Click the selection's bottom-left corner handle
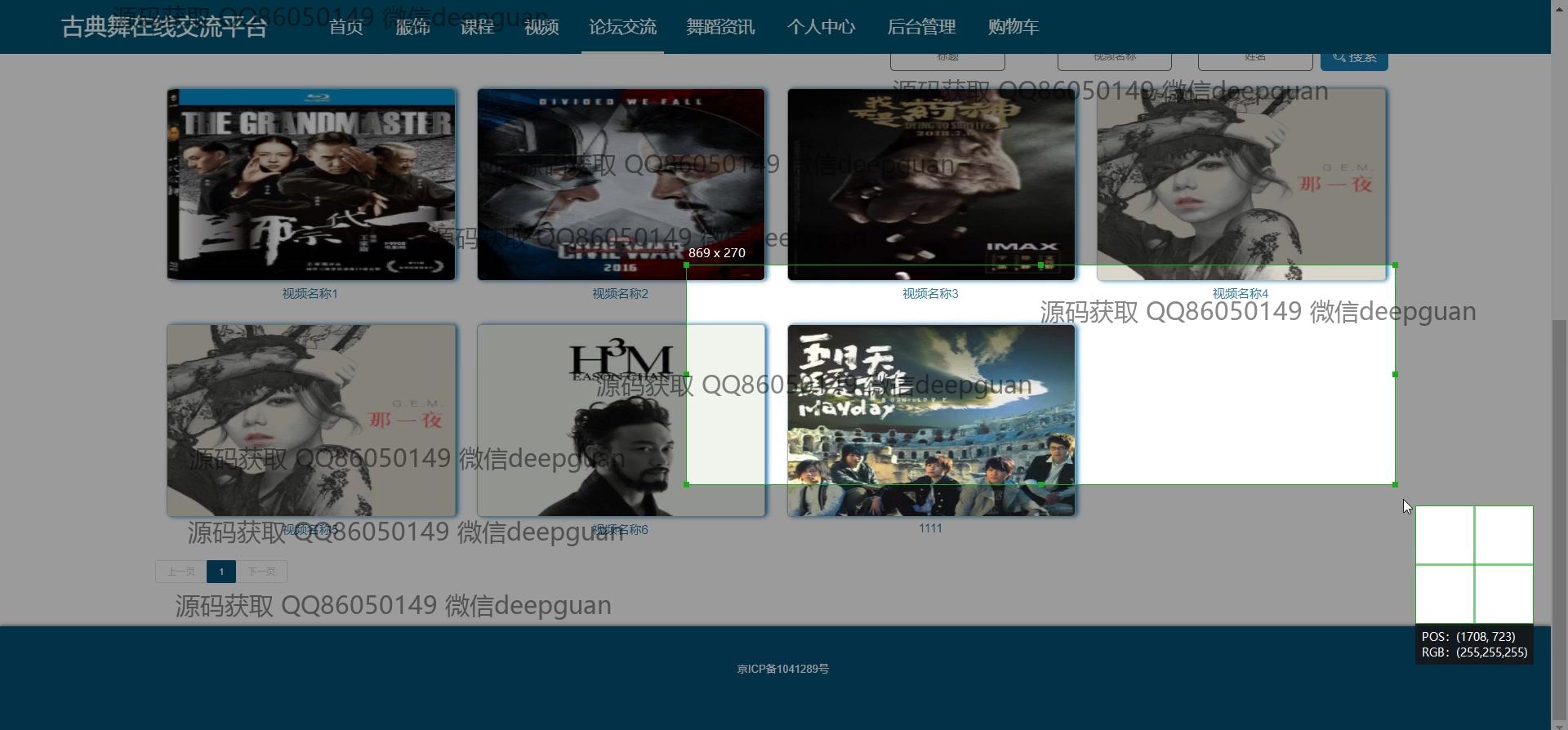Image resolution: width=1568 pixels, height=730 pixels. (x=687, y=484)
